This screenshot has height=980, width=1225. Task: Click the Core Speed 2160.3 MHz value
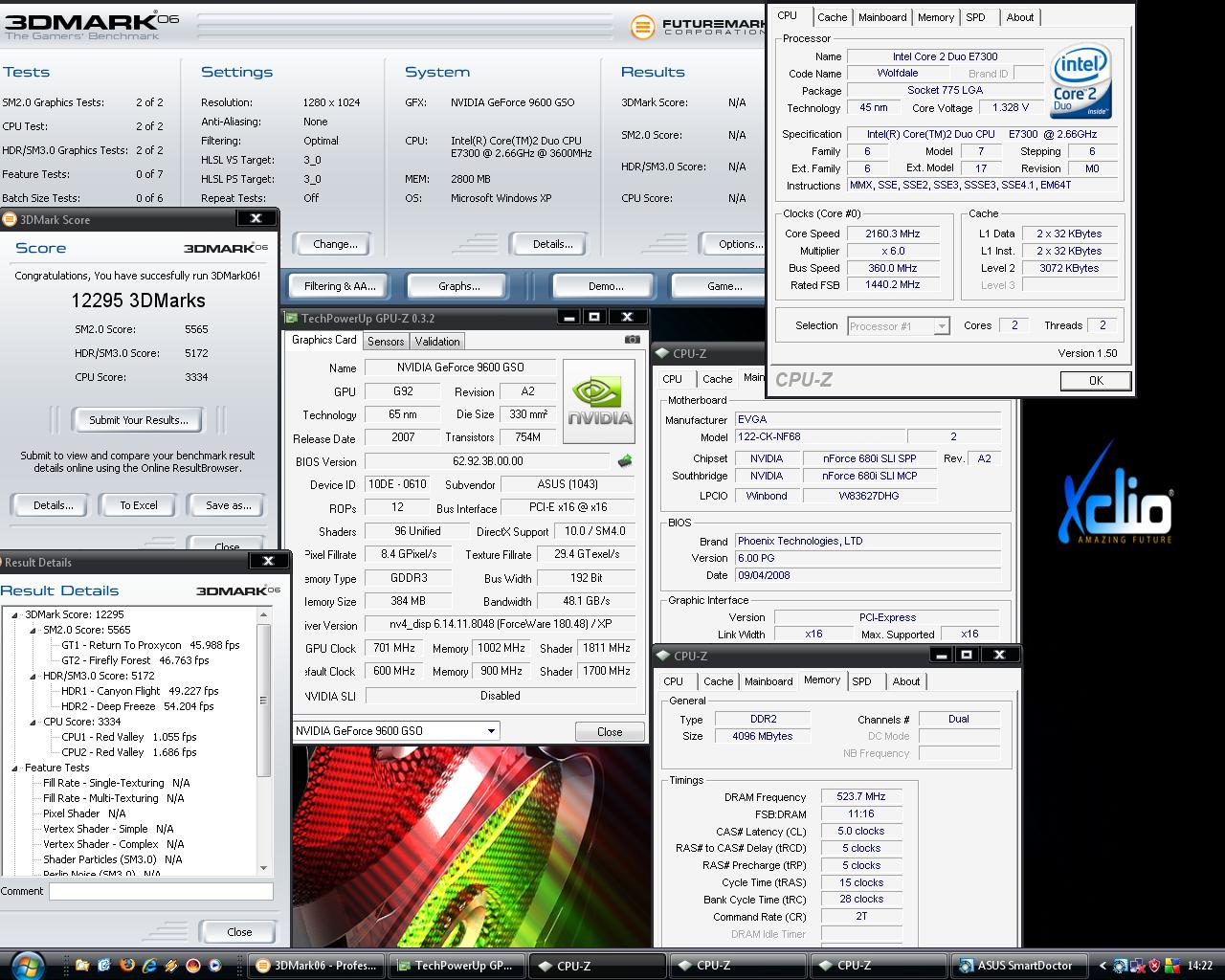pyautogui.click(x=892, y=234)
